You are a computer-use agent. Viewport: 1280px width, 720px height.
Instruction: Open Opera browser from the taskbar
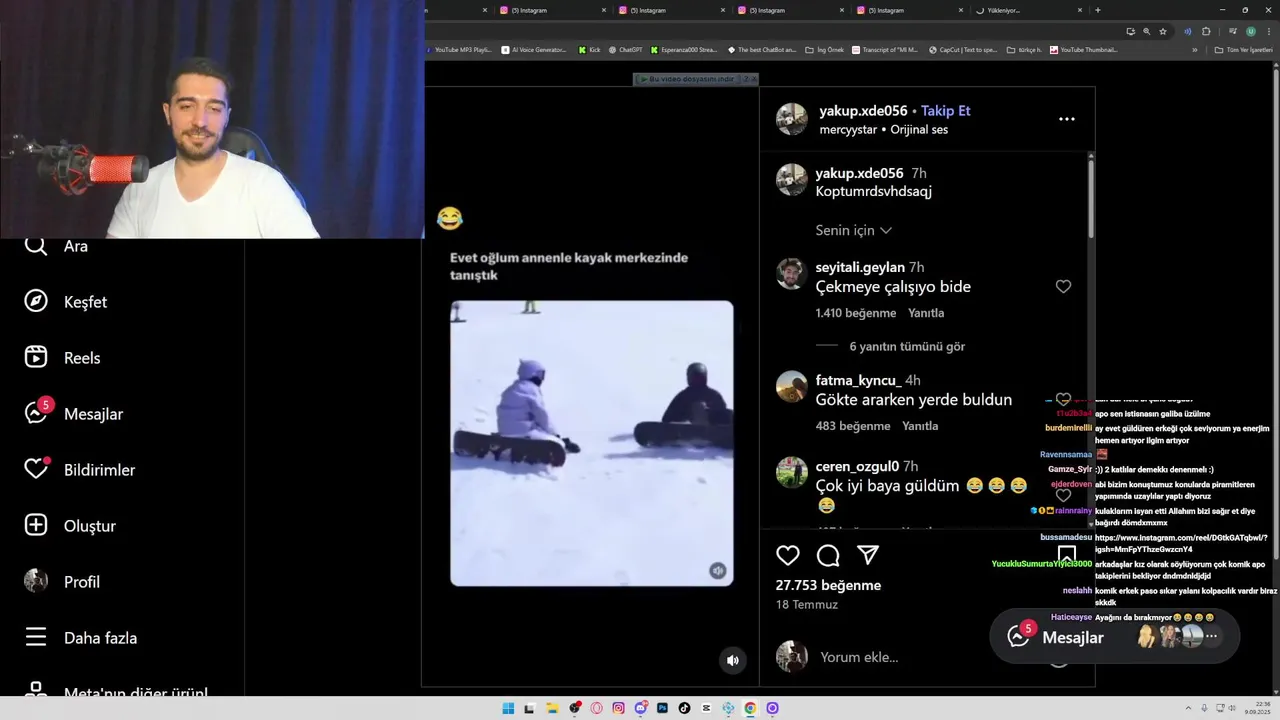click(597, 708)
